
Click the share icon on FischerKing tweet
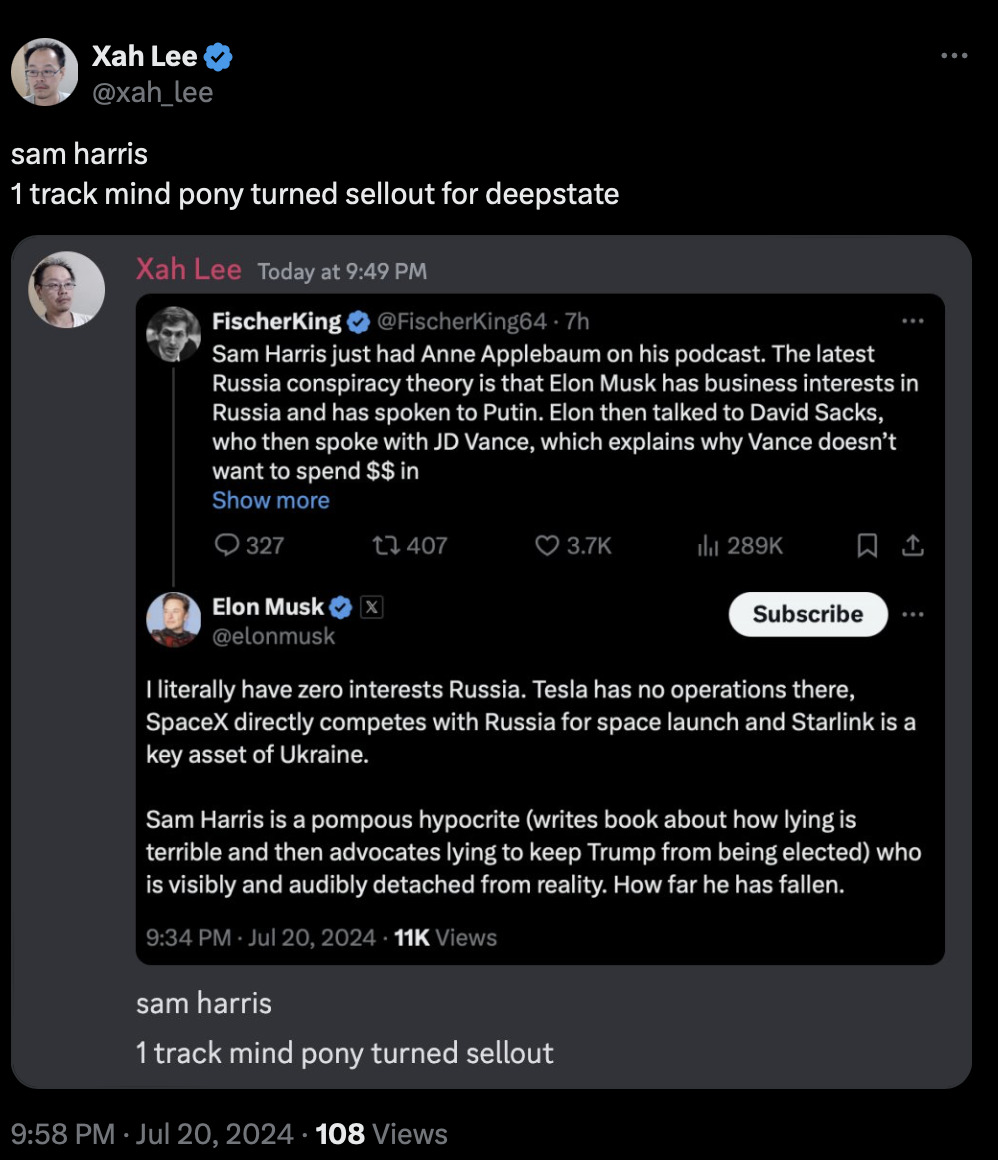coord(912,545)
